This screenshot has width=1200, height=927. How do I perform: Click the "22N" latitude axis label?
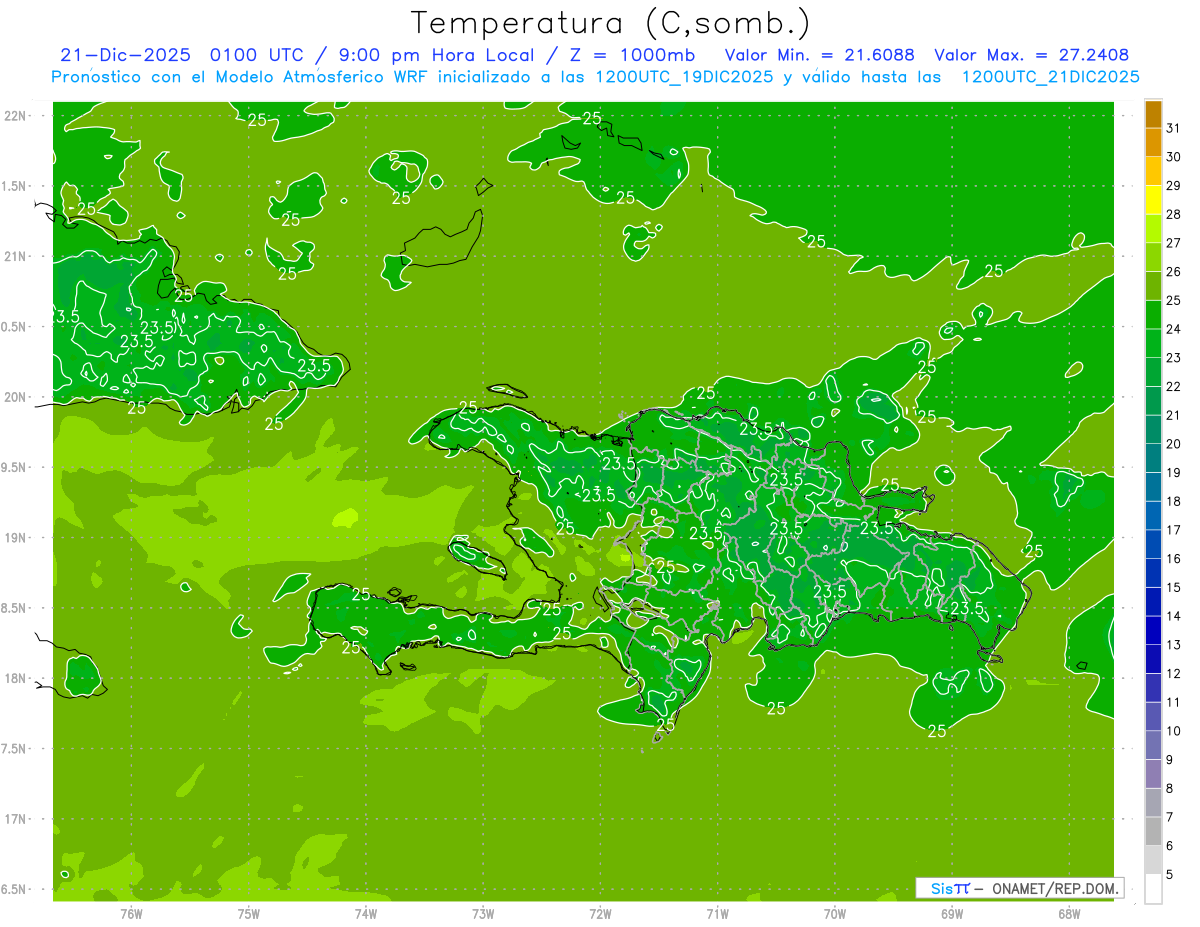[16, 116]
